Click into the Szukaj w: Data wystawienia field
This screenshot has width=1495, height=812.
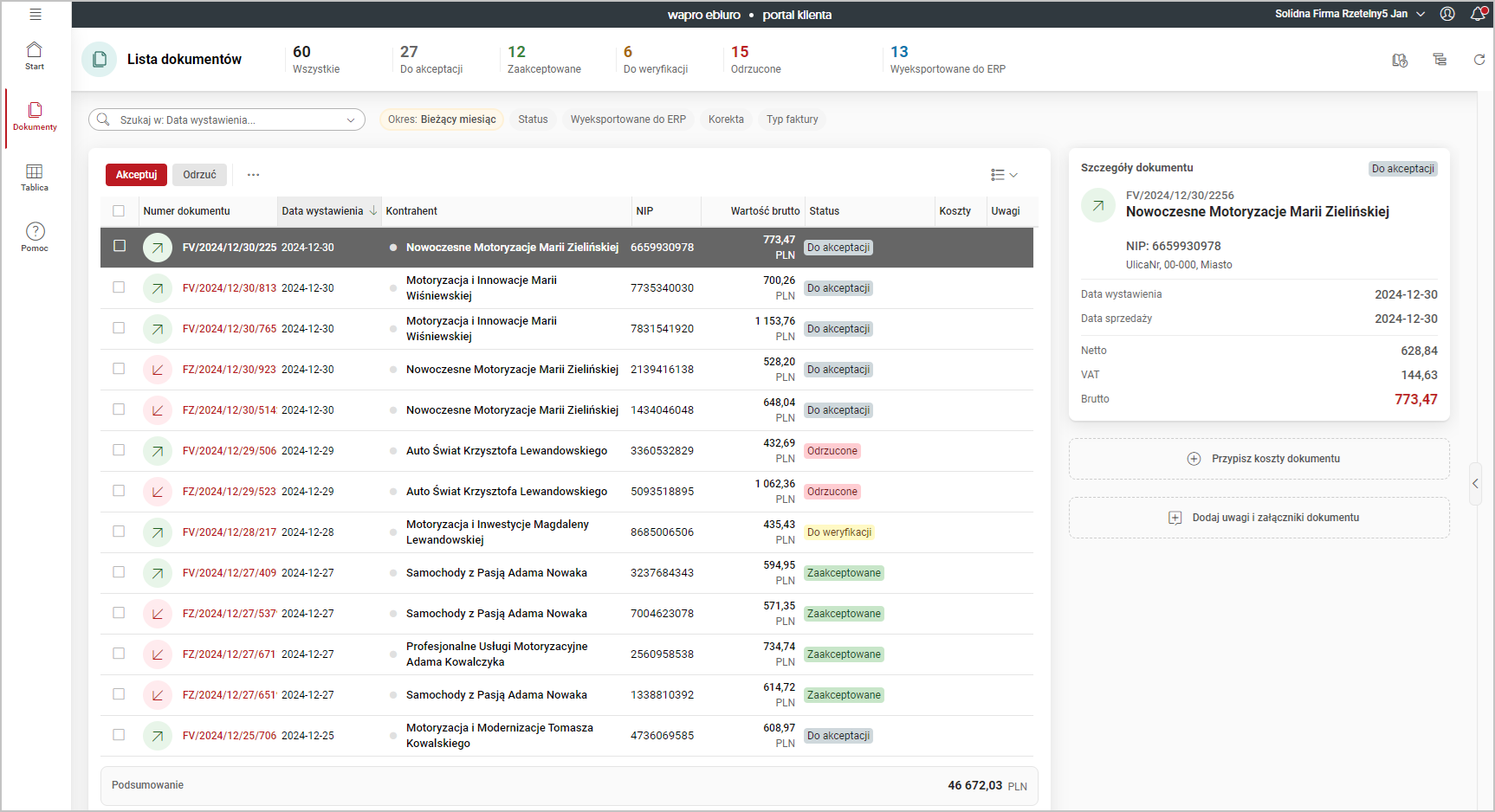[x=225, y=119]
